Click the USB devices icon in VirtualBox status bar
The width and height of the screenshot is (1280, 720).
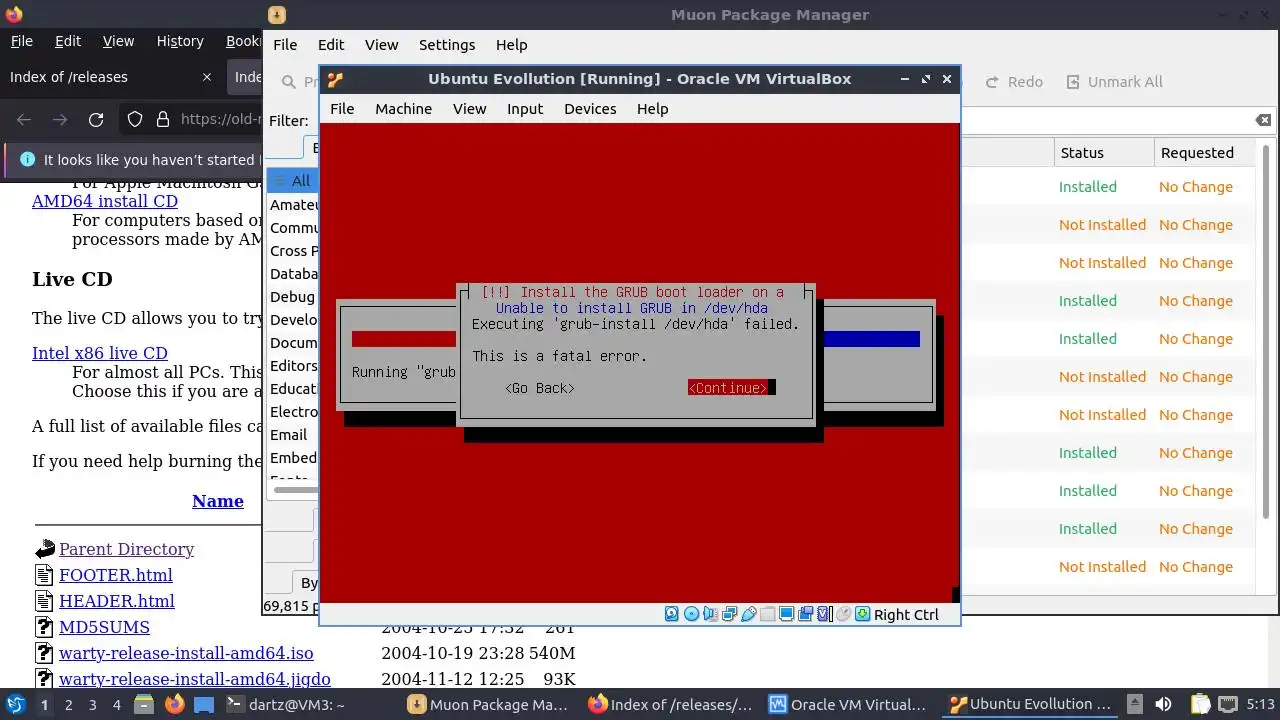coord(749,614)
